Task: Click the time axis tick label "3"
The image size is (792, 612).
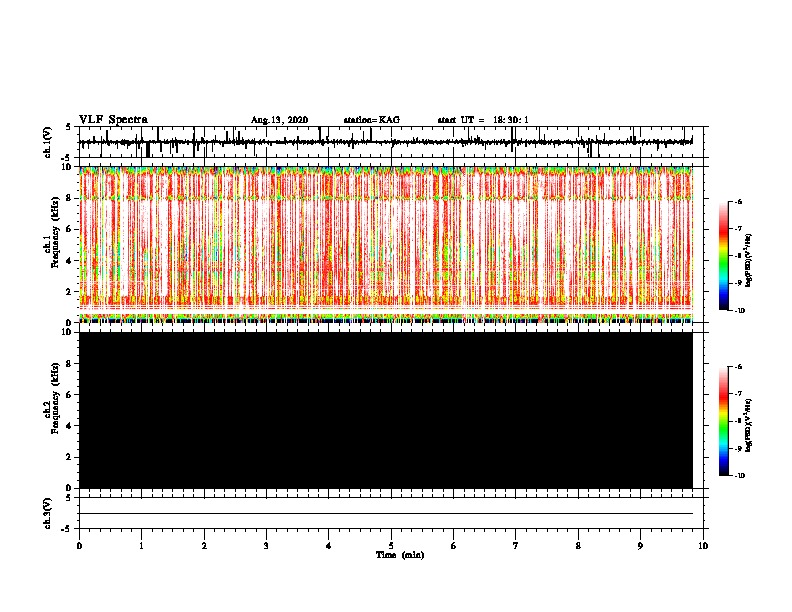Action: (x=266, y=546)
